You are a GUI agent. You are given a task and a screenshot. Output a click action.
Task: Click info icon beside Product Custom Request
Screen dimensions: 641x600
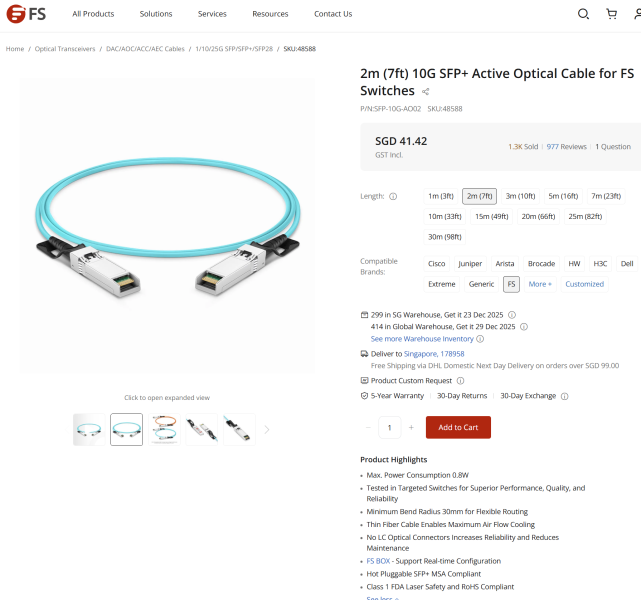tap(460, 381)
